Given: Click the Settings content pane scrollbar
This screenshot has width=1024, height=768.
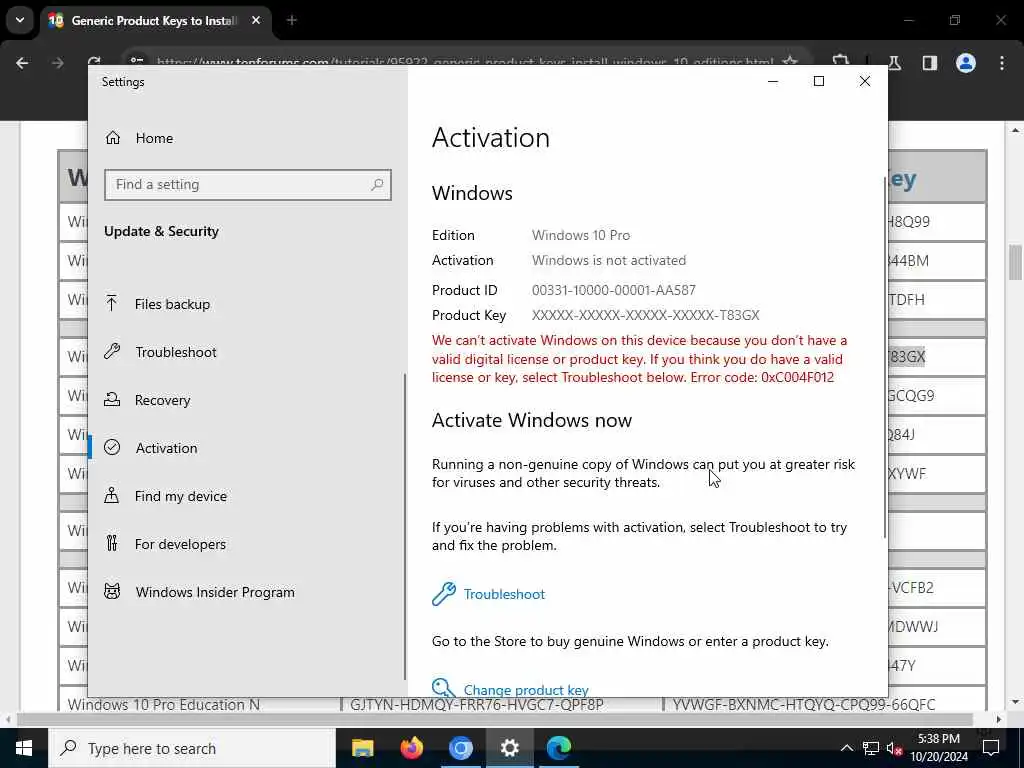Looking at the screenshot, I should tap(885, 356).
